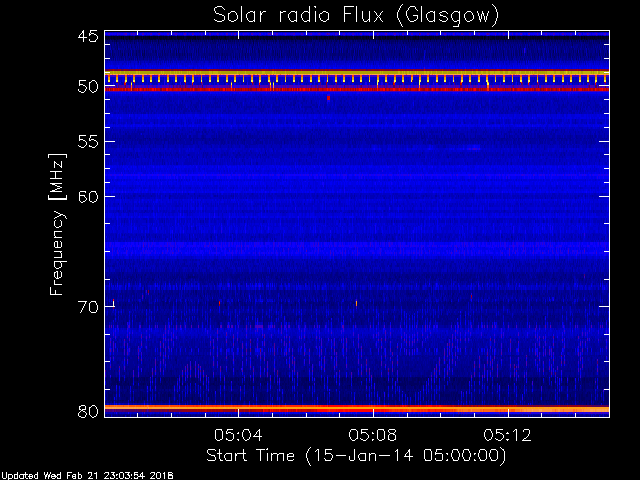Click the 05:08 time axis label
640x480 pixels.
tap(373, 435)
